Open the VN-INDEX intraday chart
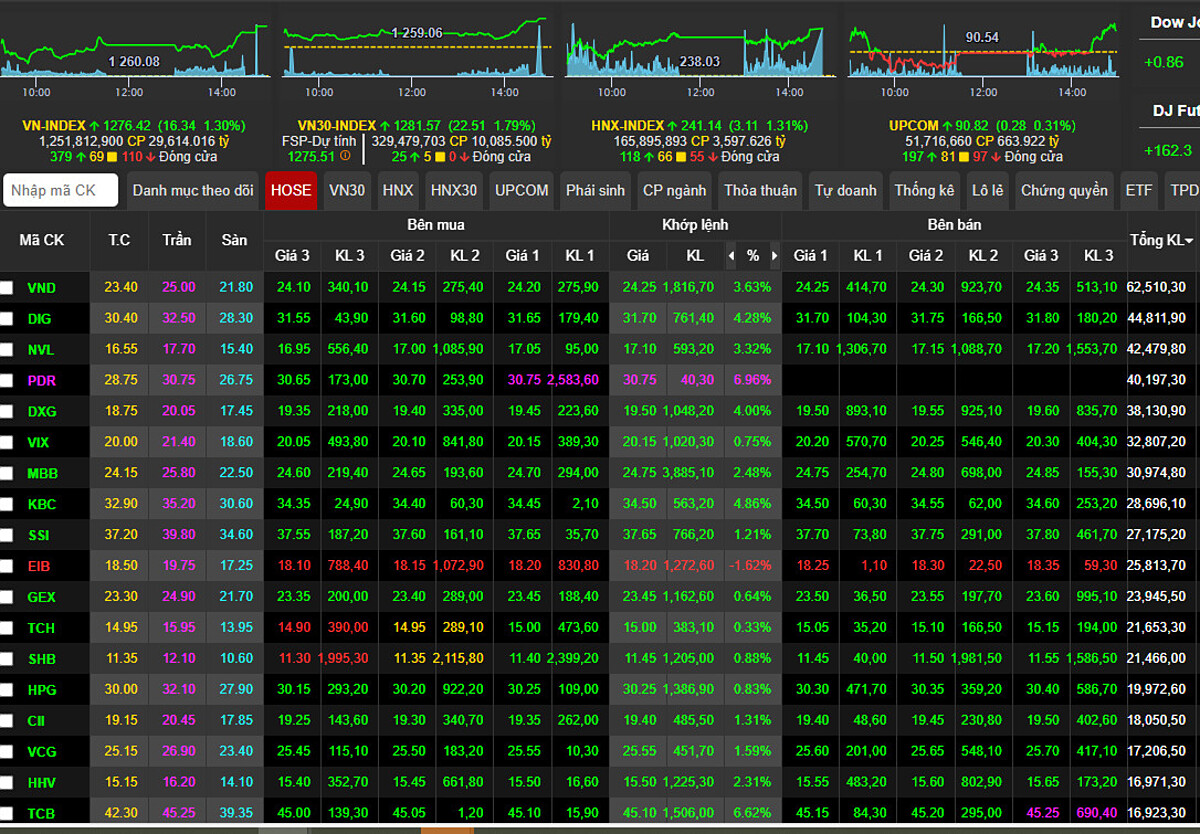Screen dimensions: 1200x834 135,50
